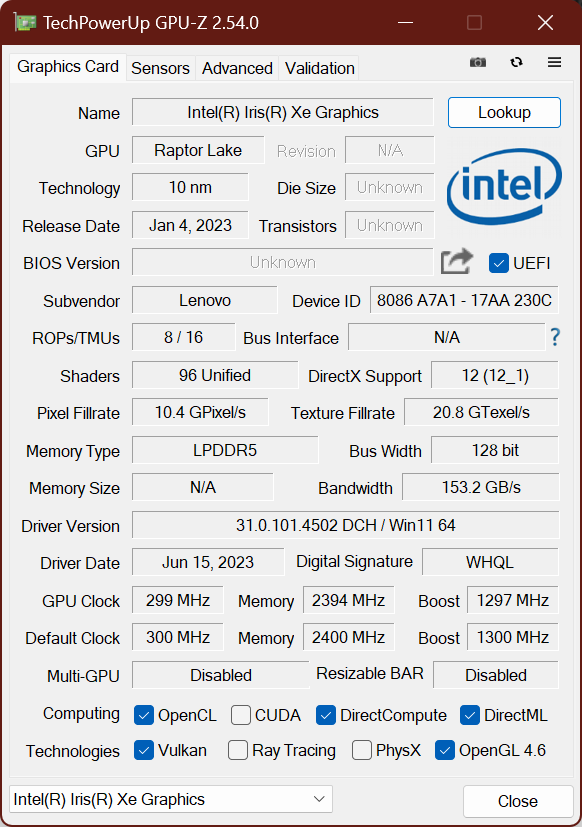582x827 pixels.
Task: Uncheck the Vulkan checkbox
Action: [144, 750]
